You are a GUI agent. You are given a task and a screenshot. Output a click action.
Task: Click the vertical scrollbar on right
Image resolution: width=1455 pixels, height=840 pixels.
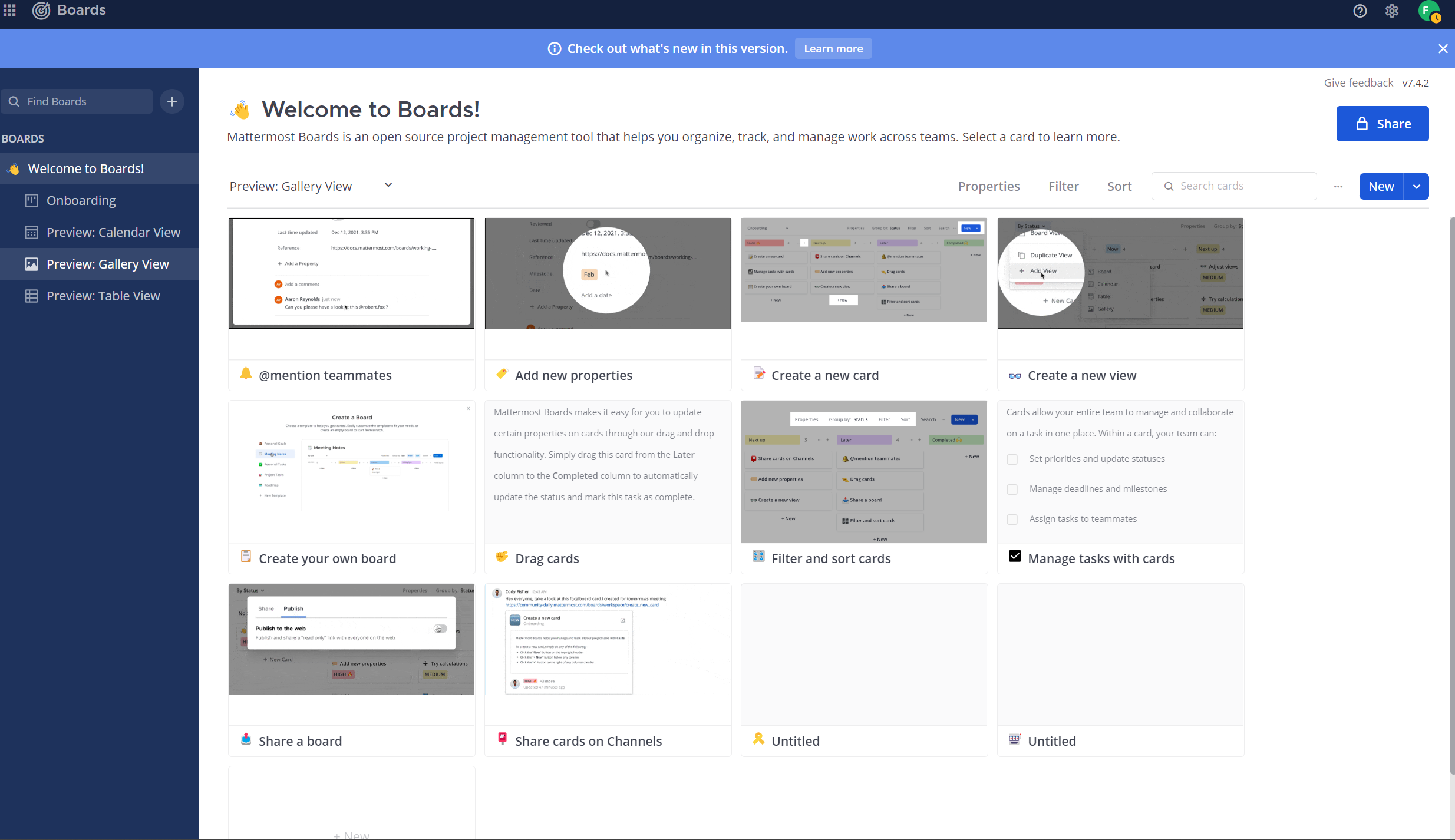(1451, 495)
